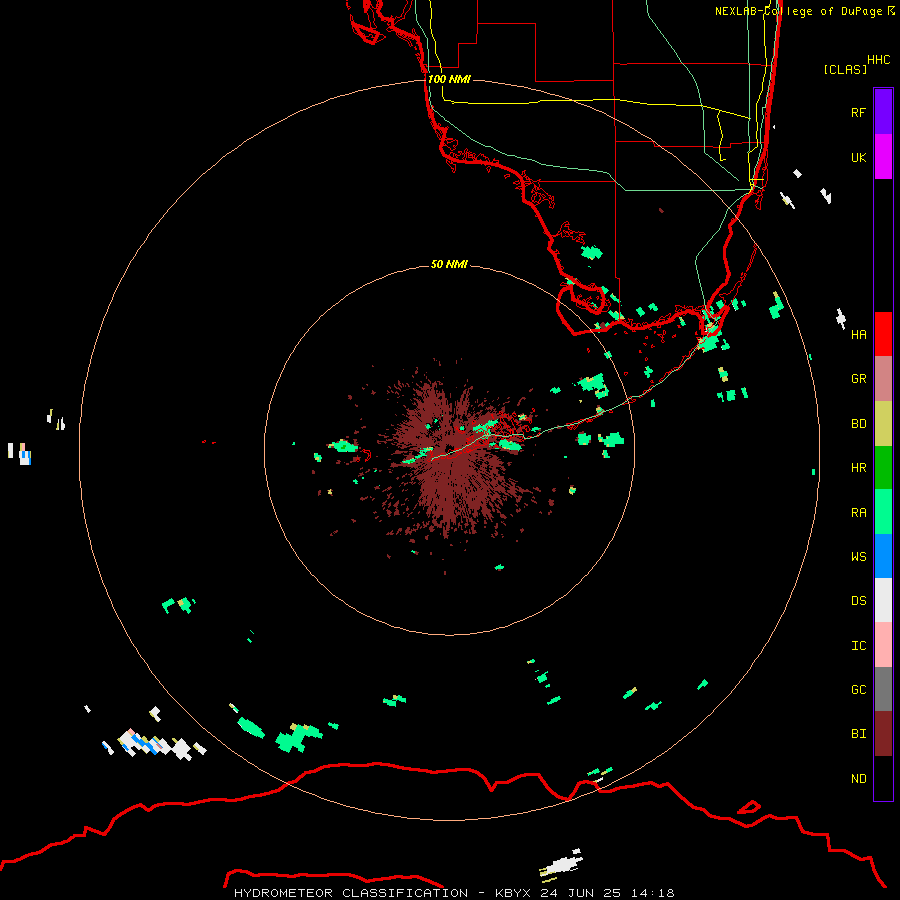Pick the HR dark green legend swatch
The image size is (900, 900).
click(883, 468)
